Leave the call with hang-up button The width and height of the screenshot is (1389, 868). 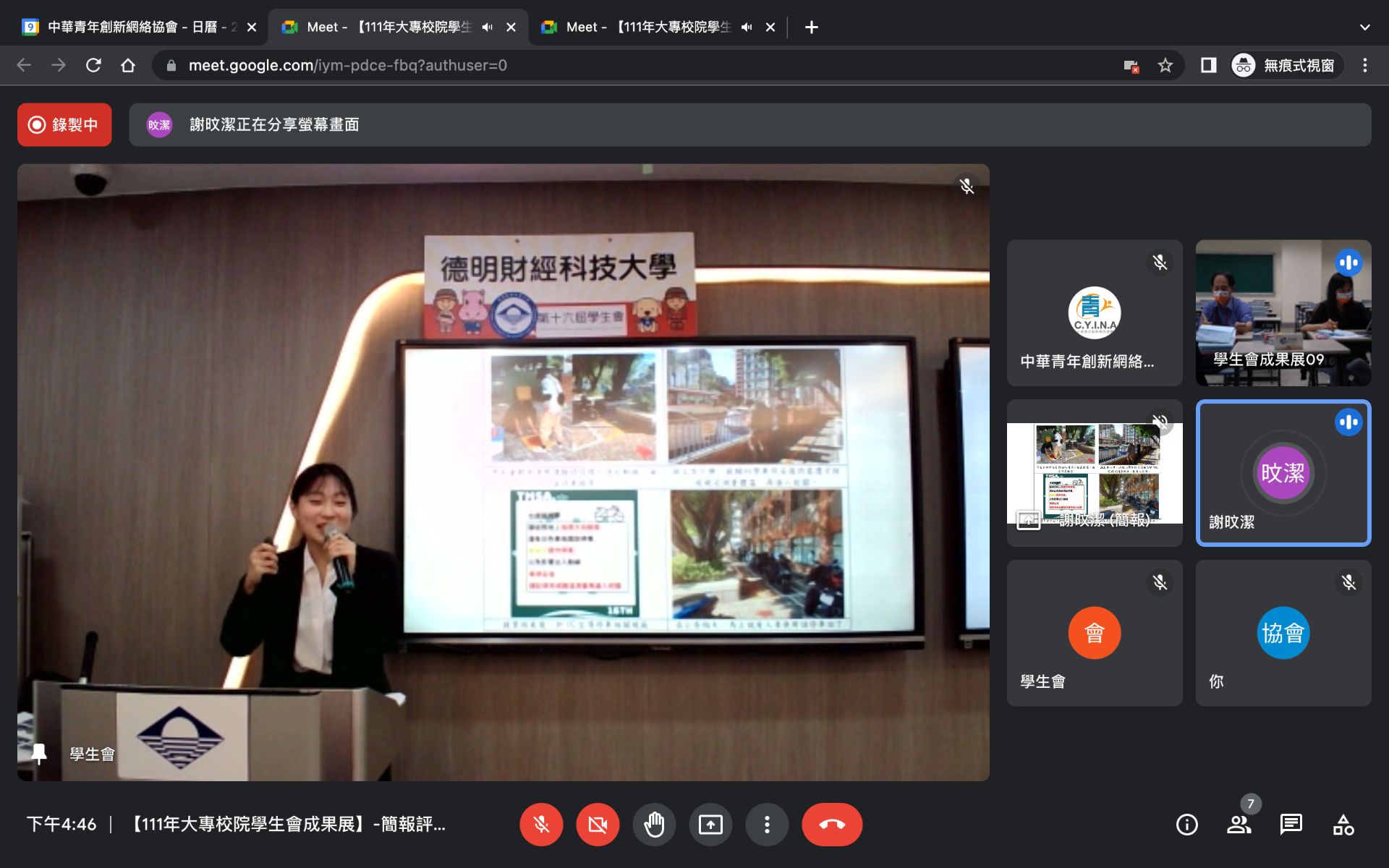coord(831,825)
